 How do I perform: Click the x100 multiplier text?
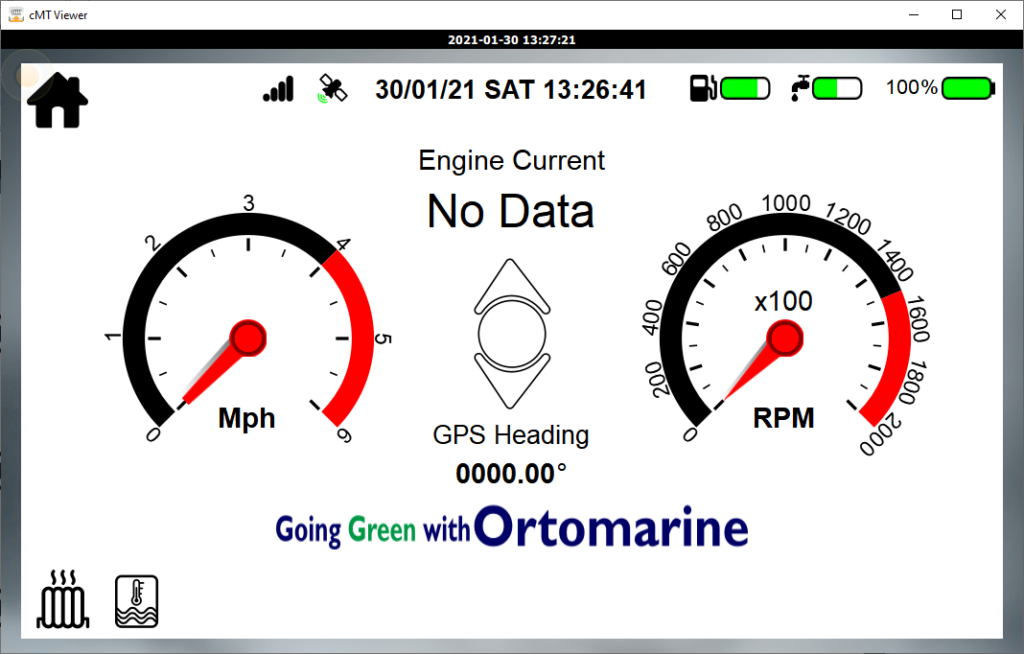coord(783,301)
